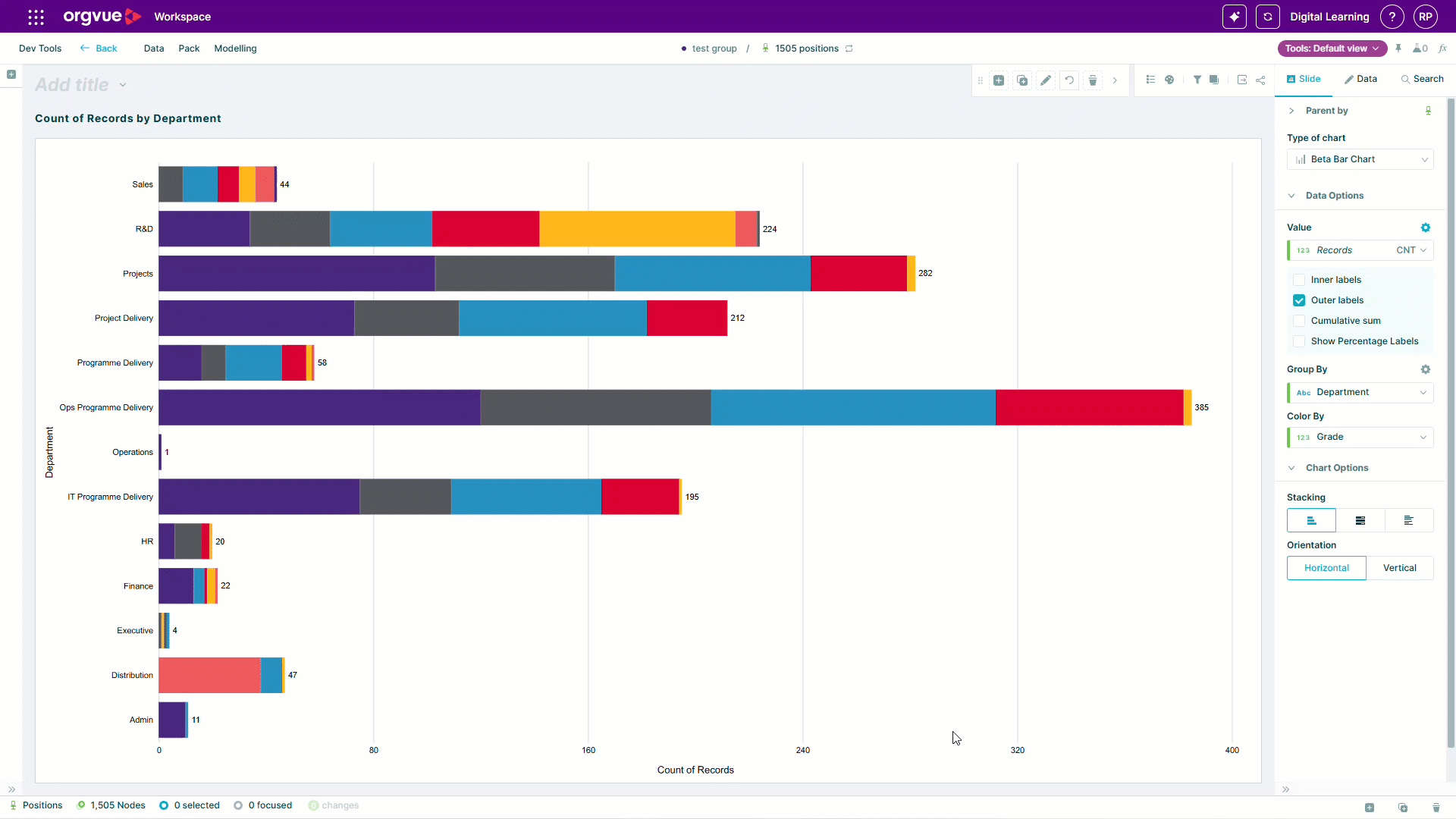Select the first stacking mode option

1311,520
